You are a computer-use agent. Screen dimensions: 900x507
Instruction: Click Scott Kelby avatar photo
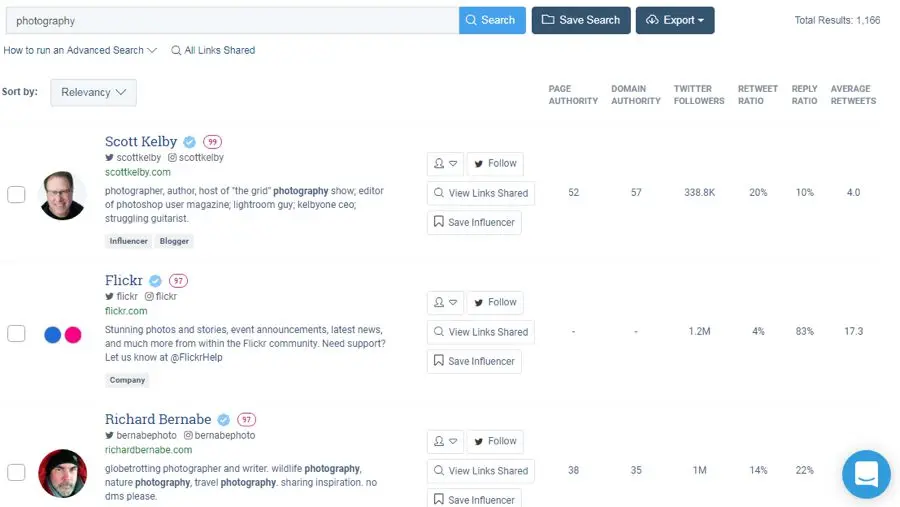[62, 195]
